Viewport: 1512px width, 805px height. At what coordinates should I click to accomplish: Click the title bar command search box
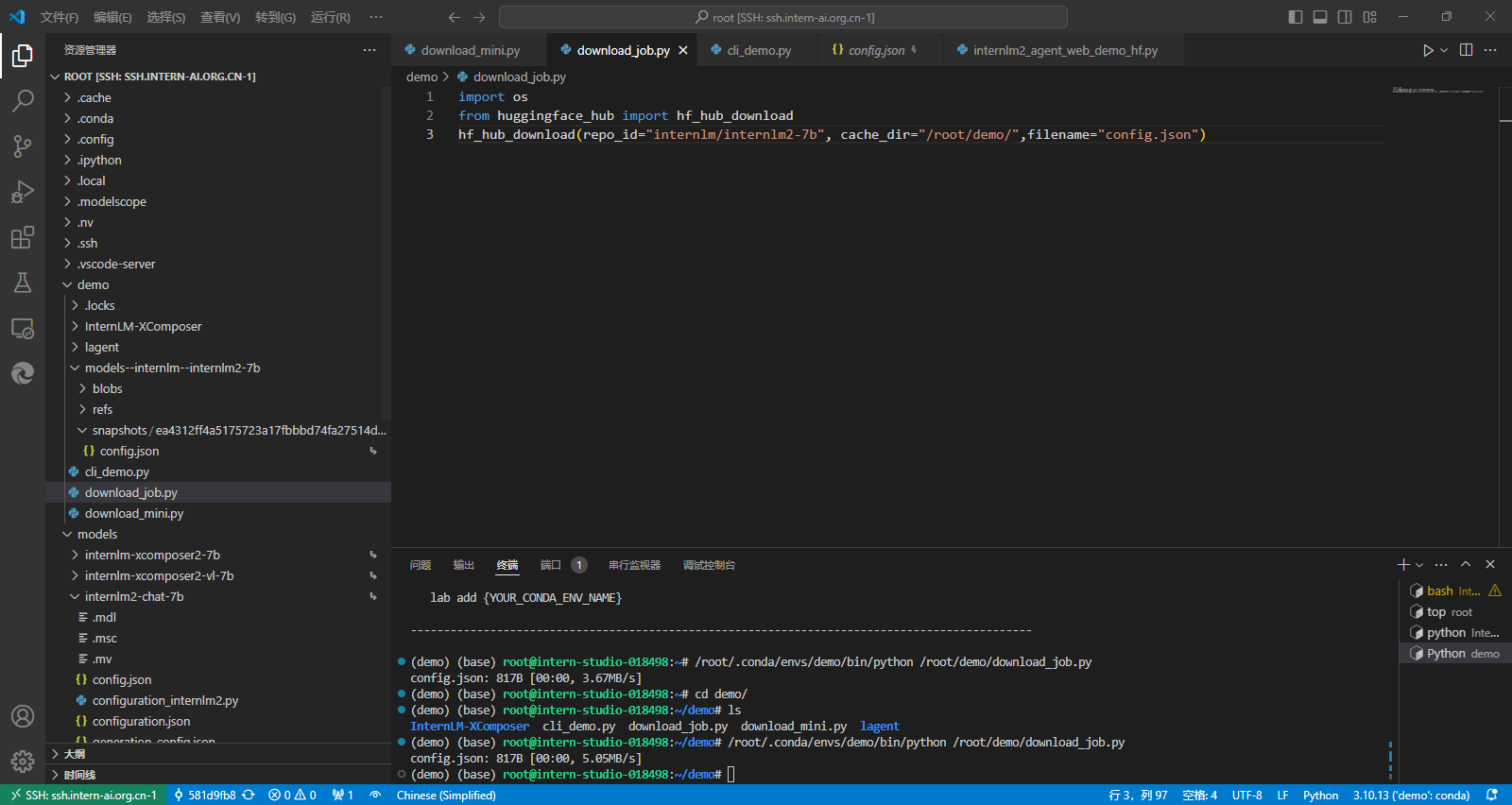point(783,17)
